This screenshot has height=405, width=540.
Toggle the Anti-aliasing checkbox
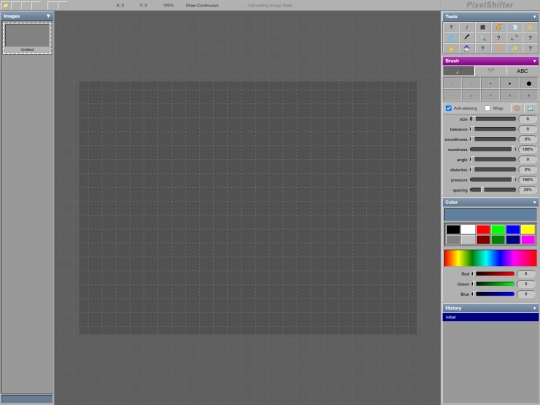[x=448, y=108]
